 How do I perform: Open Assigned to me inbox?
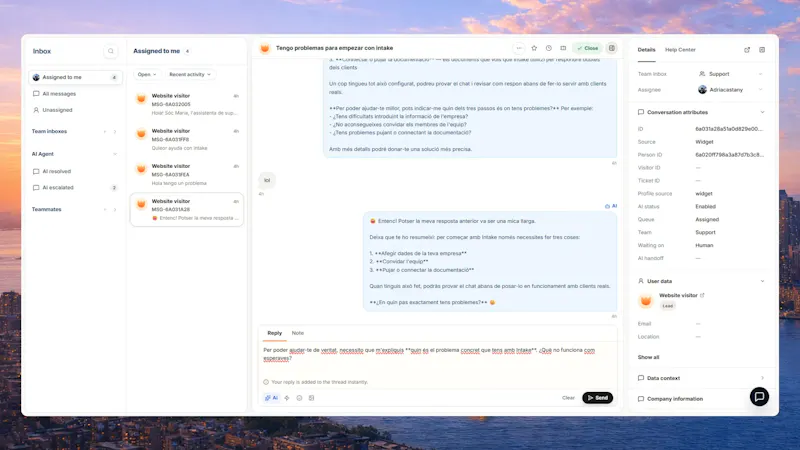76,78
